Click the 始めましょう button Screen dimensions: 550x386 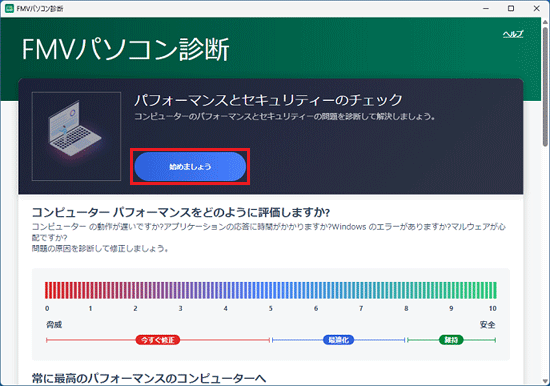point(190,166)
